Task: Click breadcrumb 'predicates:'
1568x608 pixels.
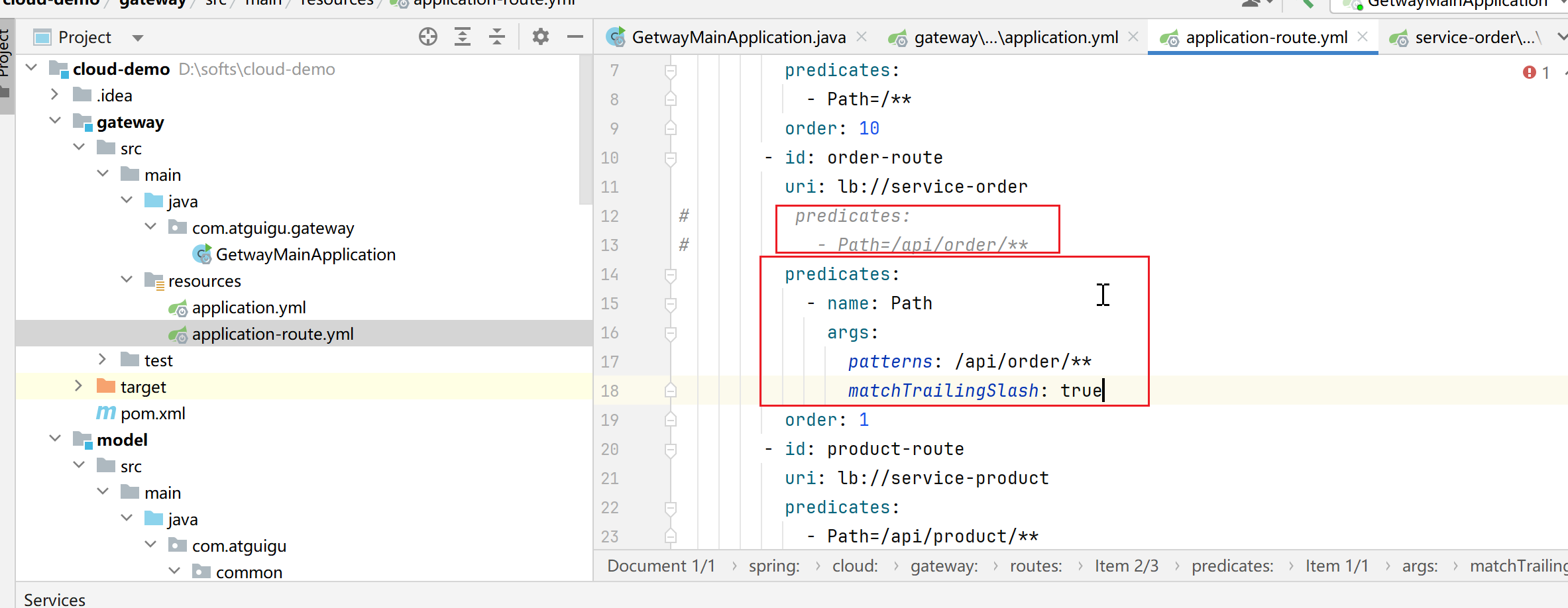Action: (1233, 566)
